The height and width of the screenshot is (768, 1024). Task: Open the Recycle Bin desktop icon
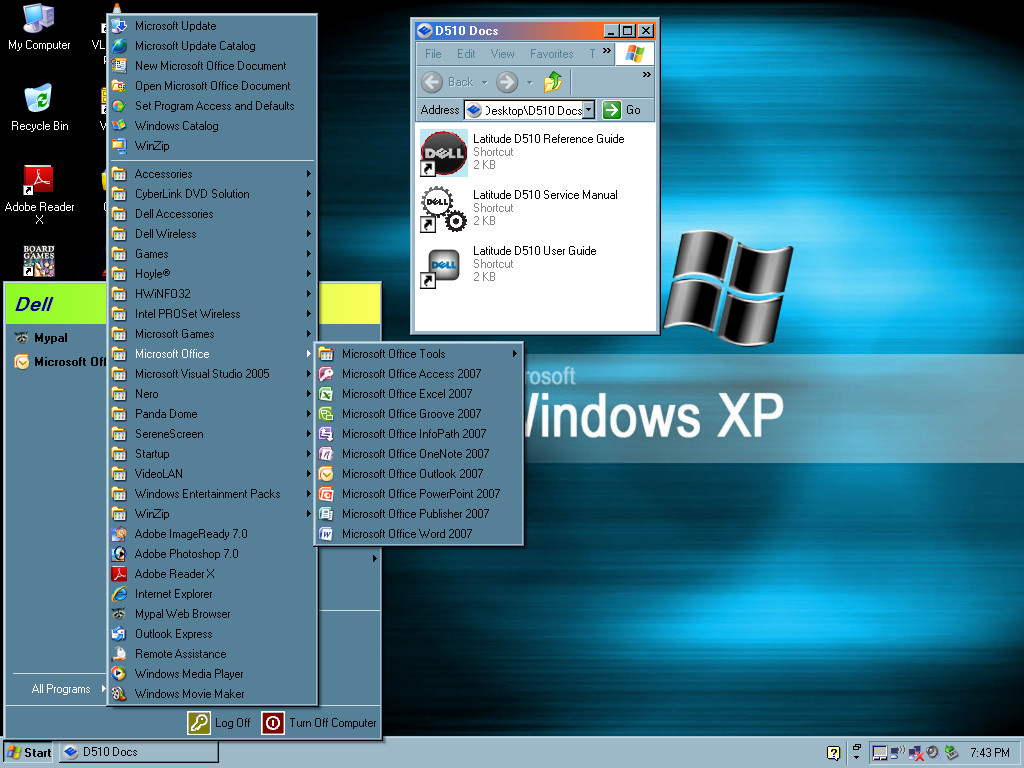[39, 108]
